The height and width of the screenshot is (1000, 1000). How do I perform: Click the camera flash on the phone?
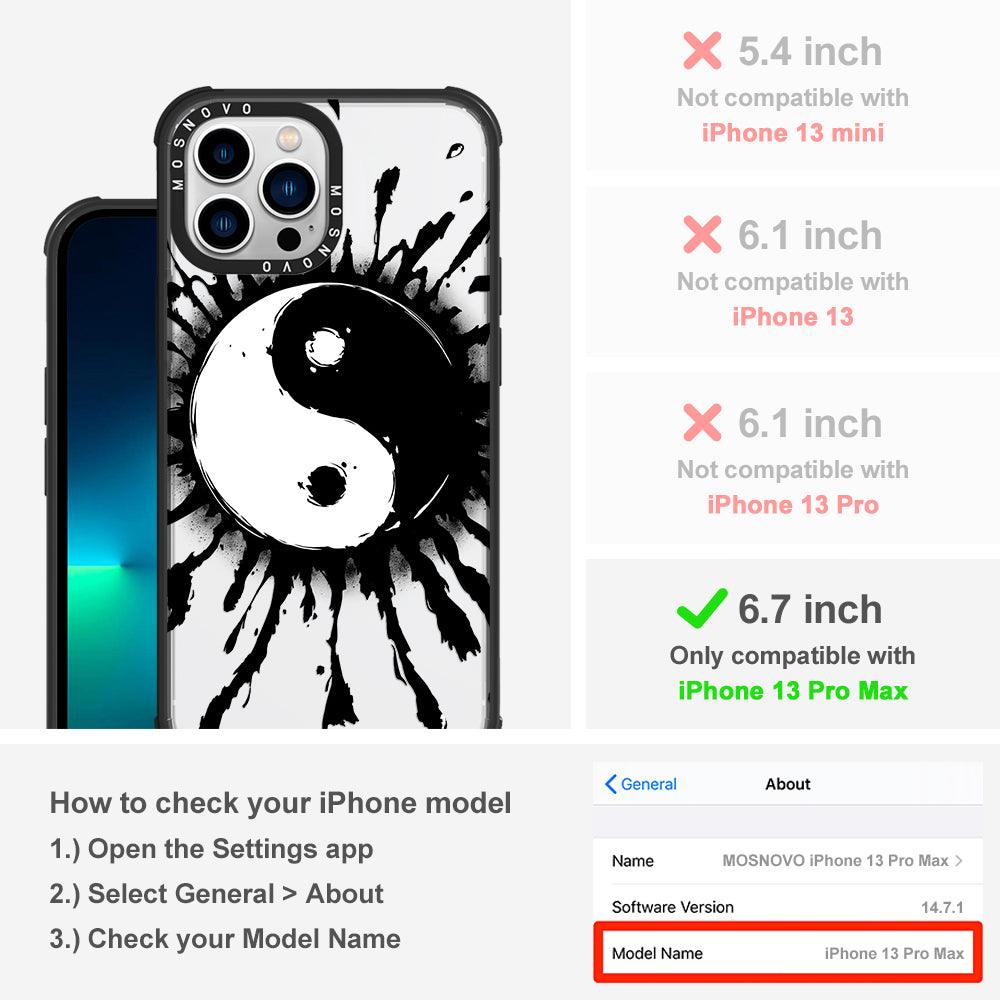(x=289, y=136)
